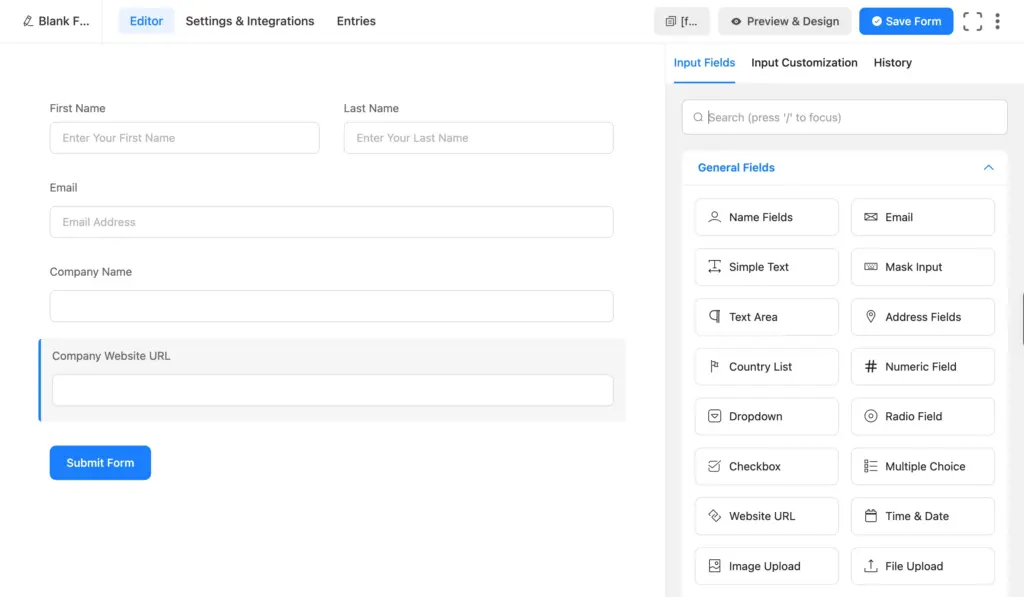The height and width of the screenshot is (597, 1024).
Task: Add a Name Fields element
Action: pos(767,218)
